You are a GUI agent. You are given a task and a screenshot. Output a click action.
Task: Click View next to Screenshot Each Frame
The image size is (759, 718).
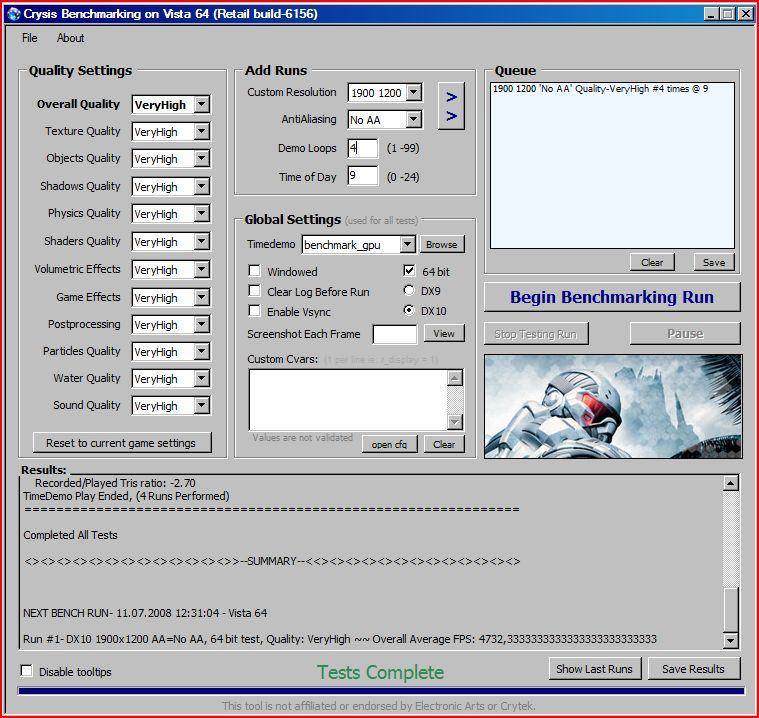444,334
